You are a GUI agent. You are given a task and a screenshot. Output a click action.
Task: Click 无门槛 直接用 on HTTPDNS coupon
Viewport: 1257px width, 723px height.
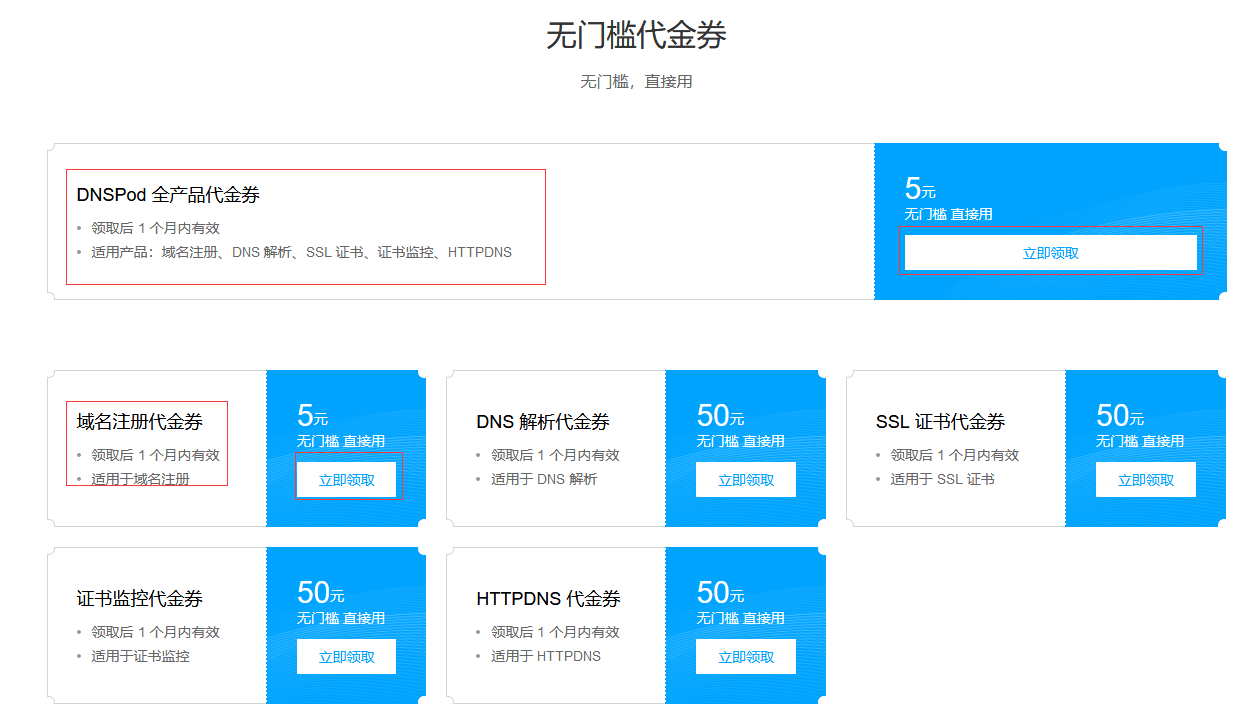(x=741, y=618)
